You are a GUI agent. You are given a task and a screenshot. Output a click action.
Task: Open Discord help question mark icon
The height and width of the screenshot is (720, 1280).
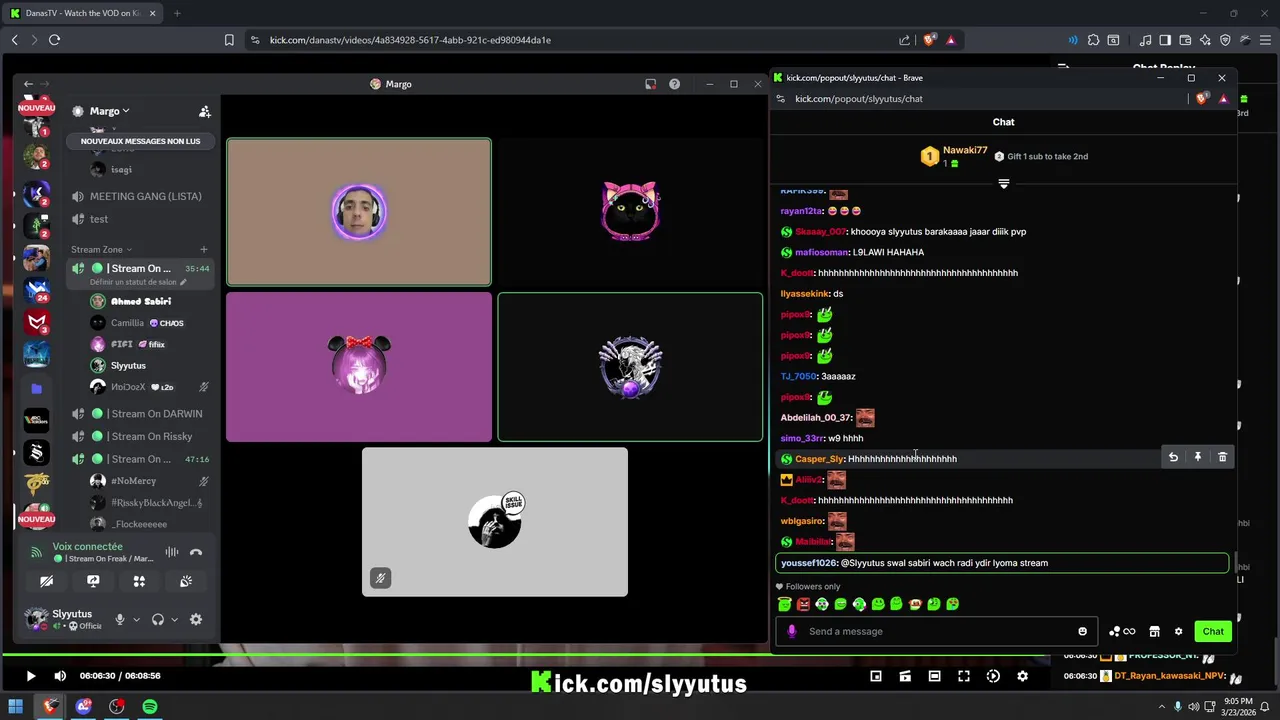point(674,84)
